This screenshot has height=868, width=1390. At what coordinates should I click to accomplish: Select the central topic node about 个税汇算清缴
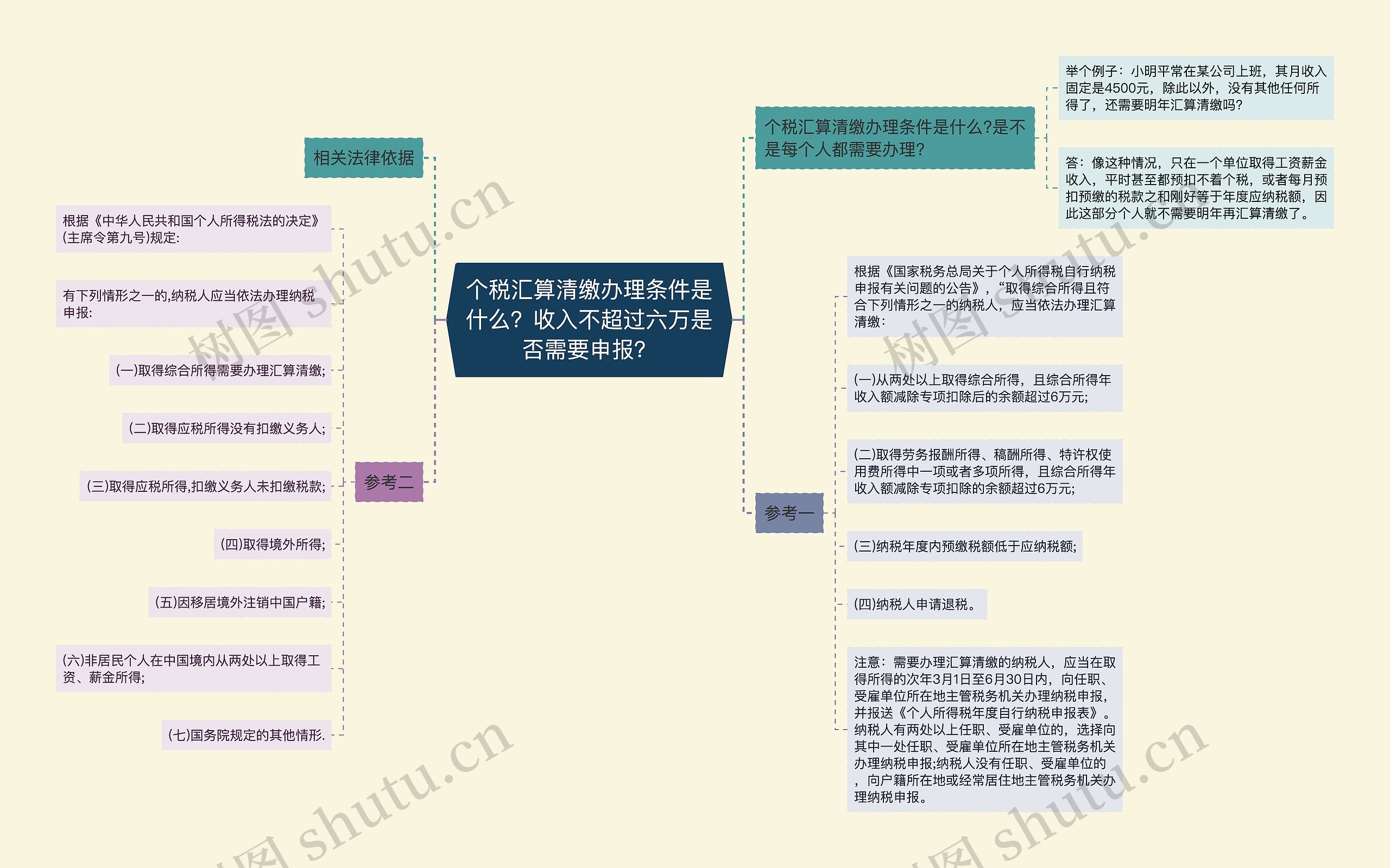pyautogui.click(x=589, y=320)
